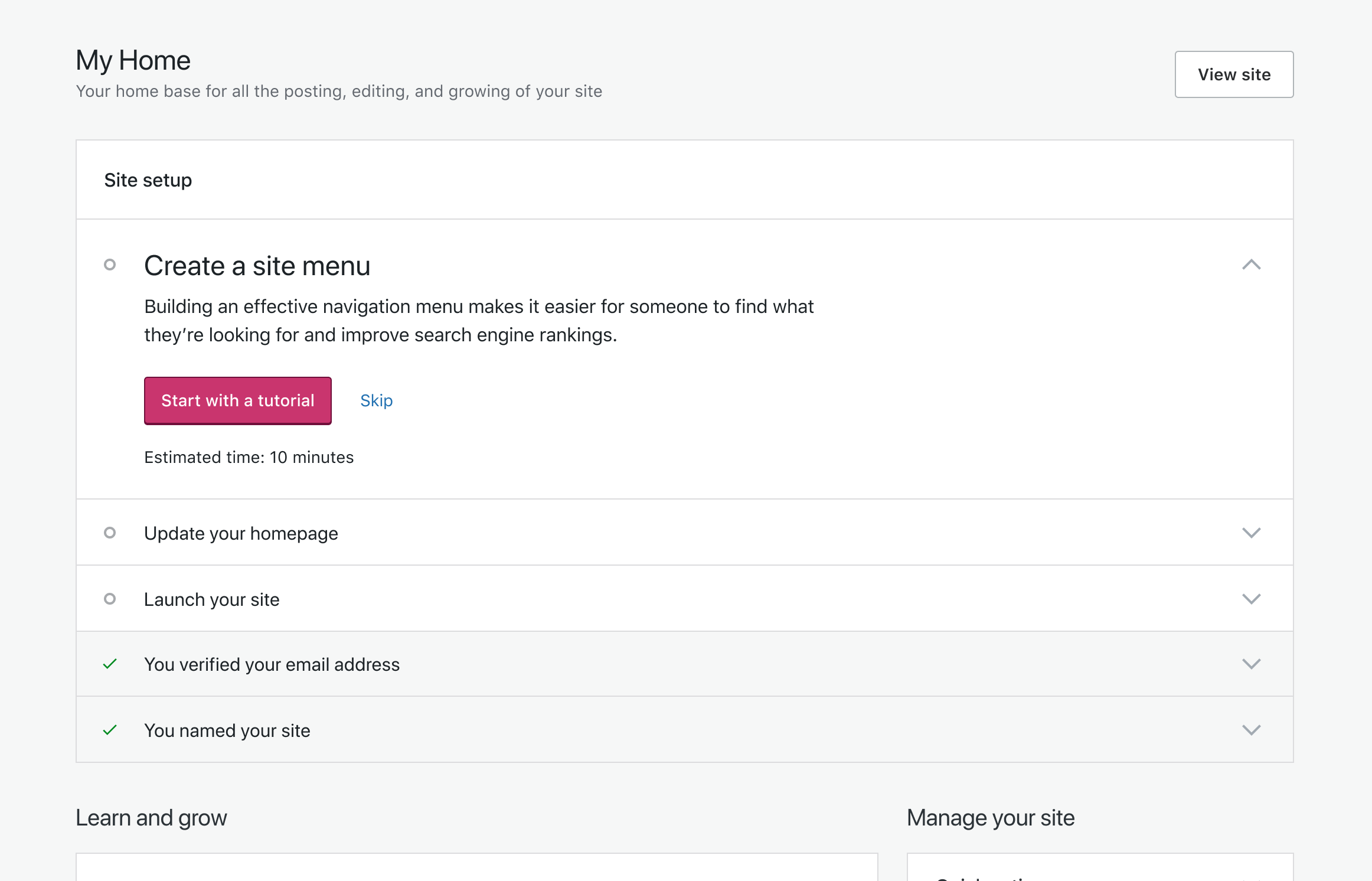Screen dimensions: 1372x881
Task: Click circle icon beside Update your homepage
Action: coord(110,533)
